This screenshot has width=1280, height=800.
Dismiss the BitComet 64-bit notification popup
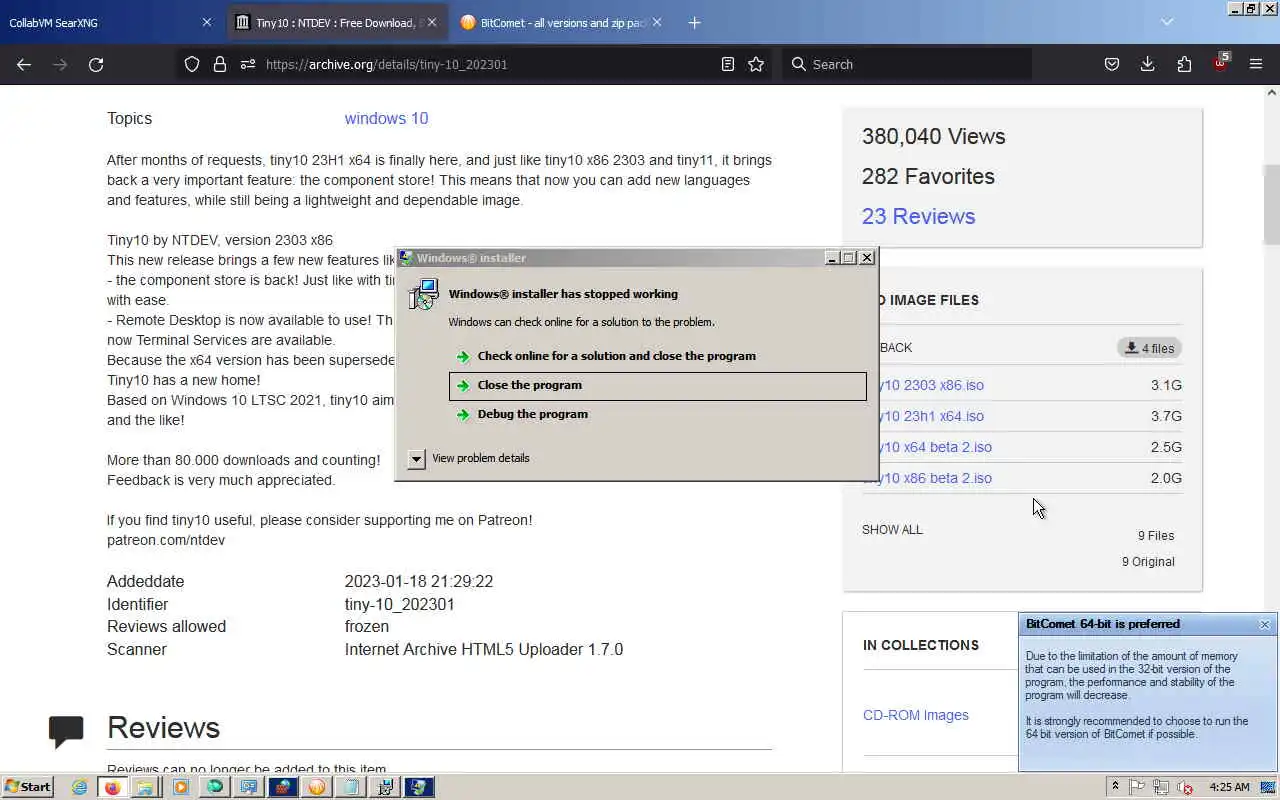tap(1264, 624)
